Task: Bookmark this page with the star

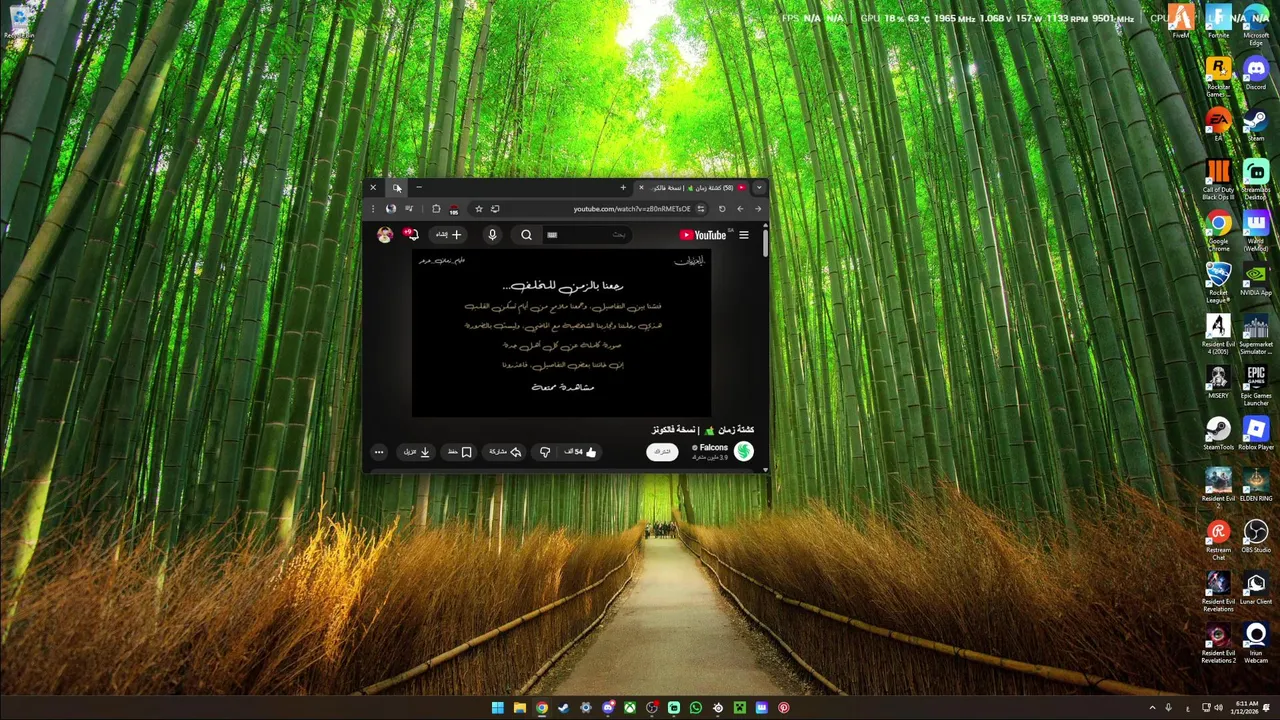Action: (478, 209)
